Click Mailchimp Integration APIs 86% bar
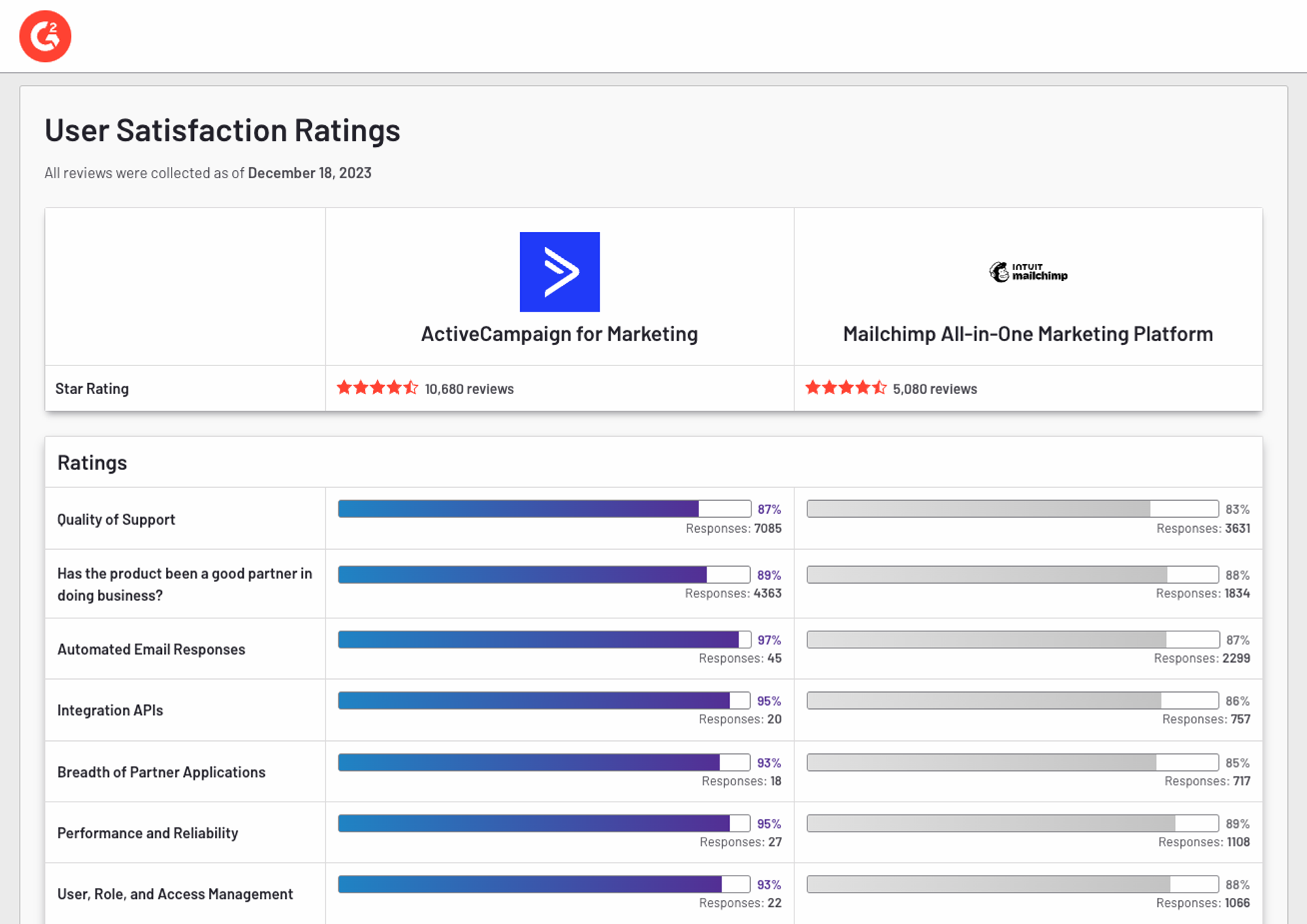This screenshot has height=924, width=1307. click(x=1012, y=700)
